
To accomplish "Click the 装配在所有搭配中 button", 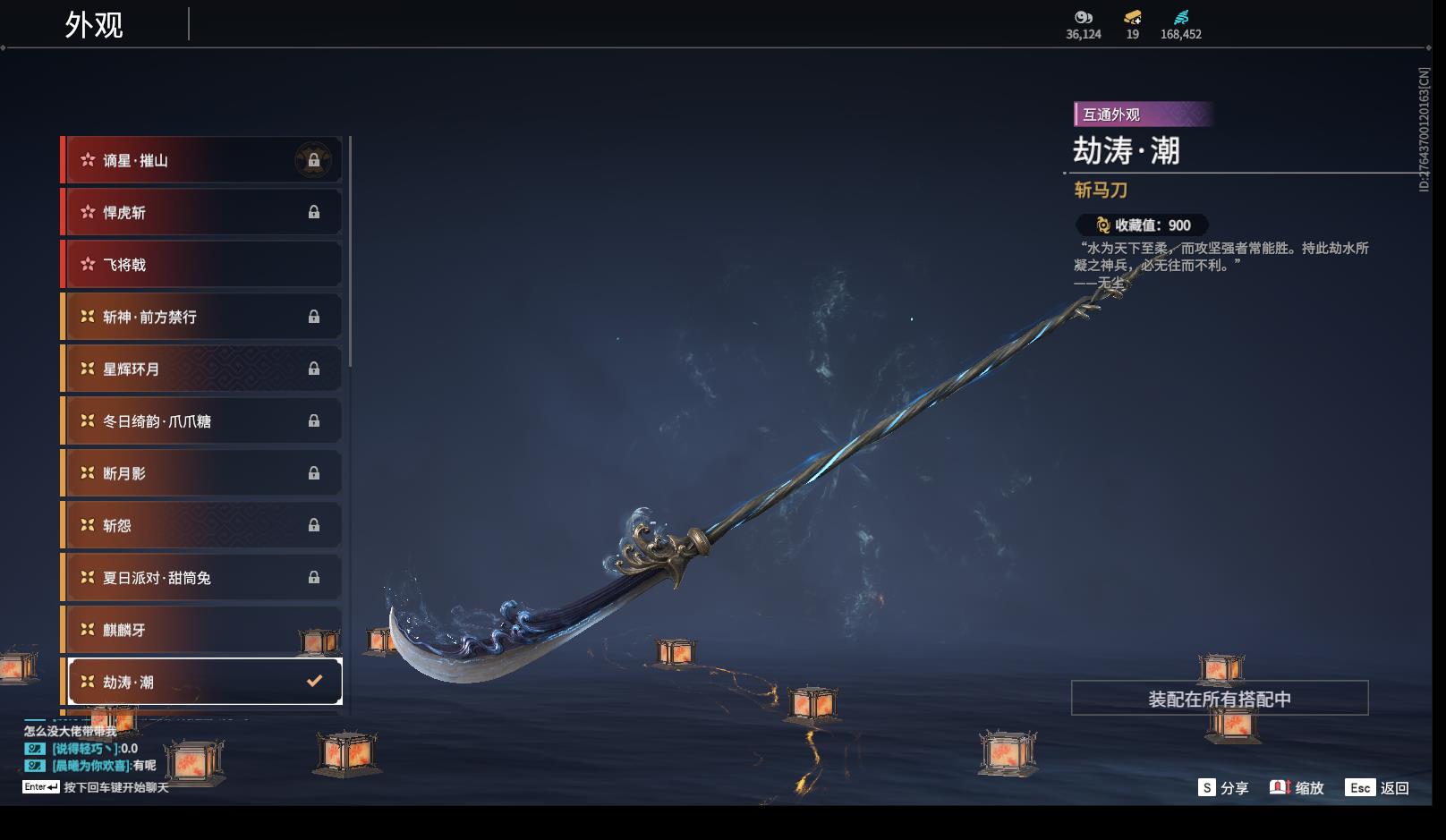I will point(1220,699).
